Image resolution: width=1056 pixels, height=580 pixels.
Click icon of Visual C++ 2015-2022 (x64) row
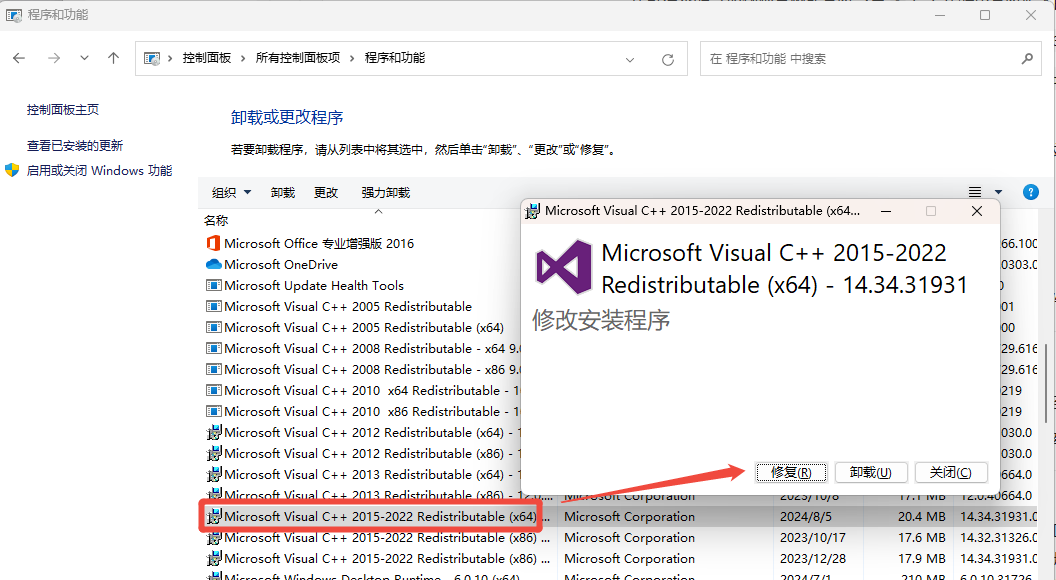[213, 517]
